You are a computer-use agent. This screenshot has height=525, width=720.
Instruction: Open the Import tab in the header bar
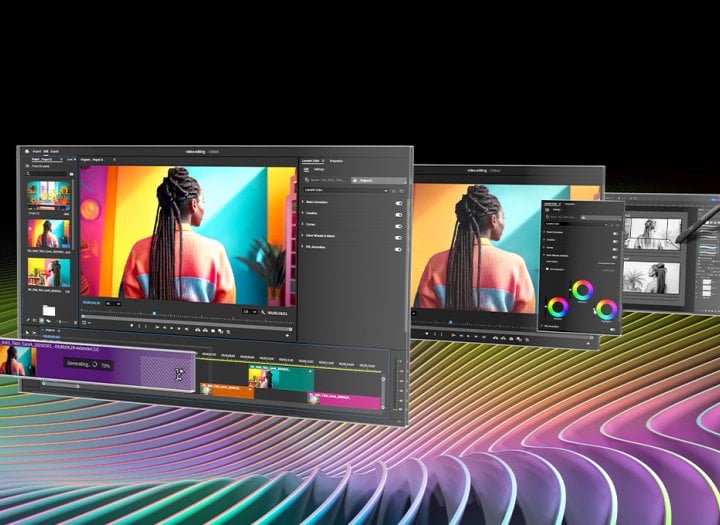pos(36,151)
